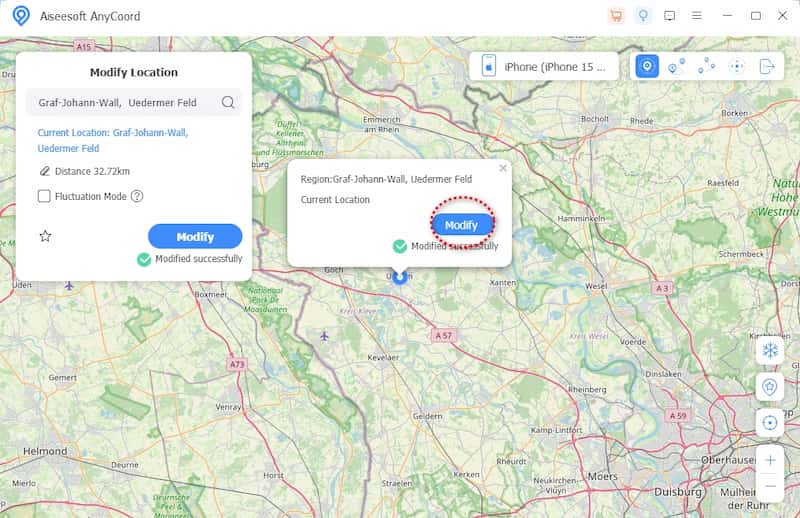Click the exit/export icon in mode toolbar
800x518 pixels.
766,66
